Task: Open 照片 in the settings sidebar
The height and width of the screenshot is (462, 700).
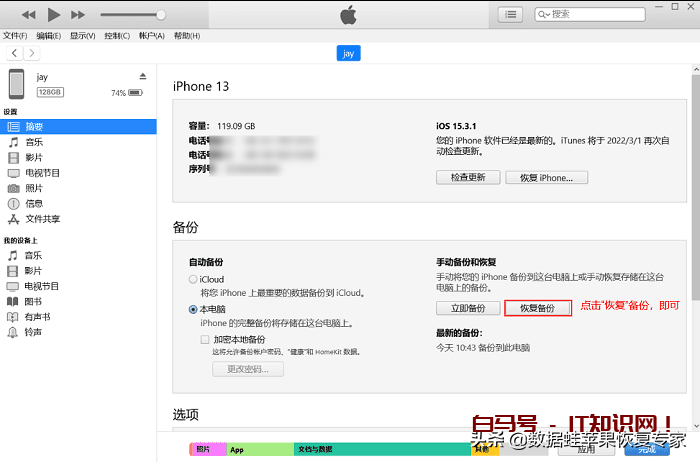Action: [34, 188]
